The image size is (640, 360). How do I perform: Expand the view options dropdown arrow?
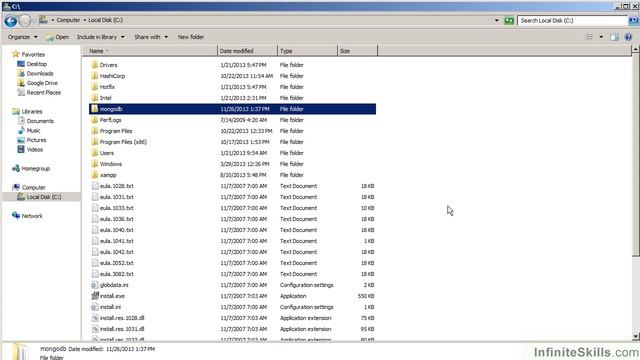tap(601, 37)
